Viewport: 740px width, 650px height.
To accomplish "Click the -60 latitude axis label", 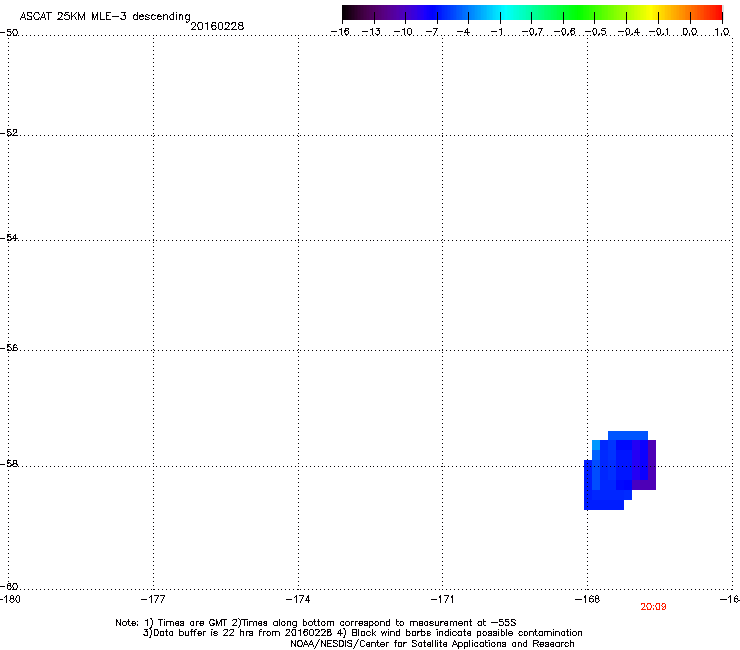I will (x=9, y=586).
